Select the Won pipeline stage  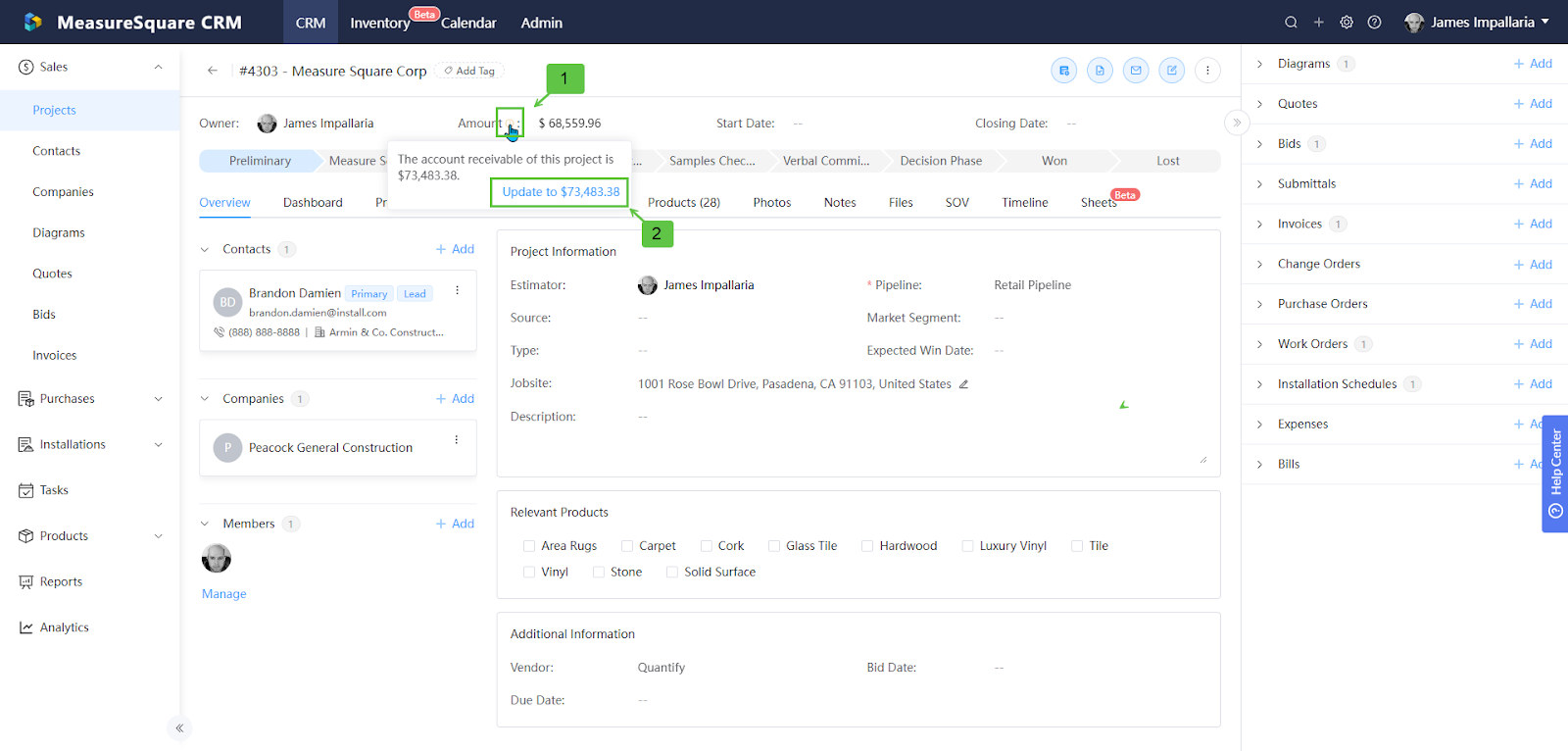tap(1054, 161)
